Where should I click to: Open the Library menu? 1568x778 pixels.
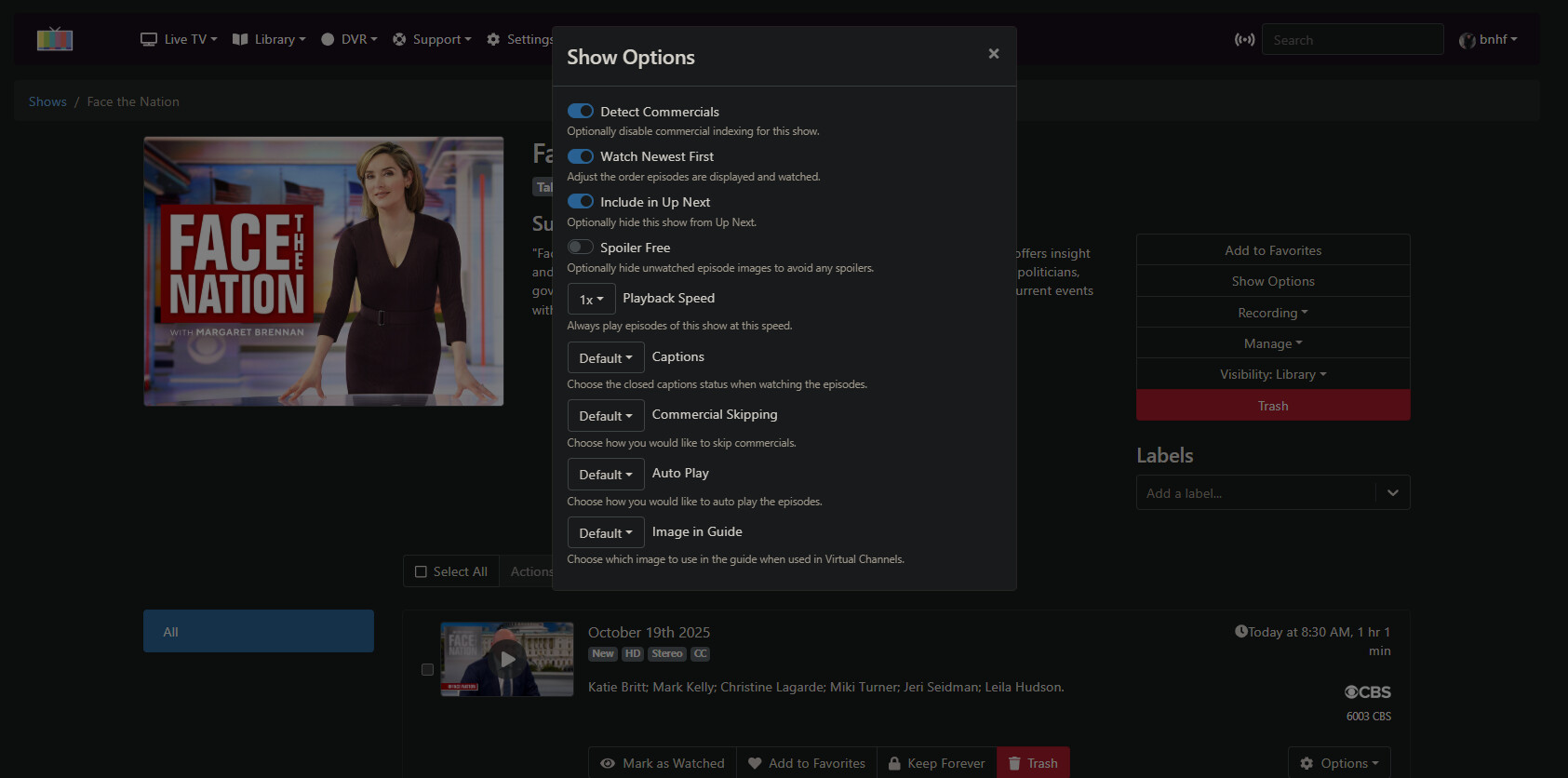(269, 39)
